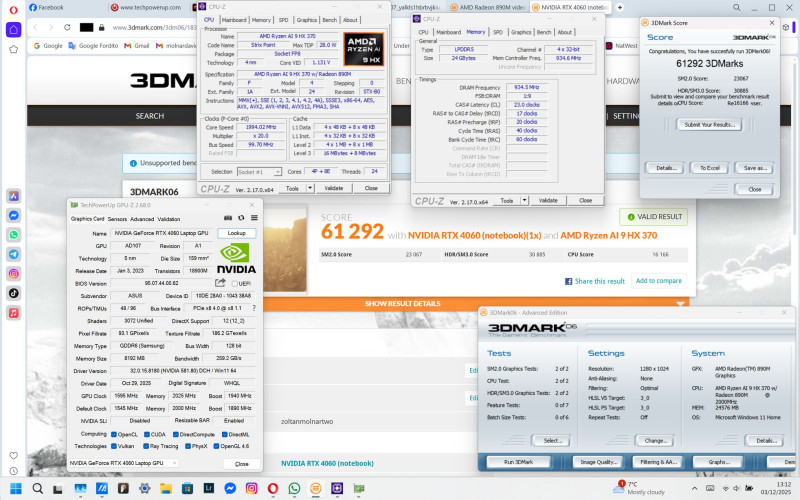Refresh GPU-Z readings

241,218
